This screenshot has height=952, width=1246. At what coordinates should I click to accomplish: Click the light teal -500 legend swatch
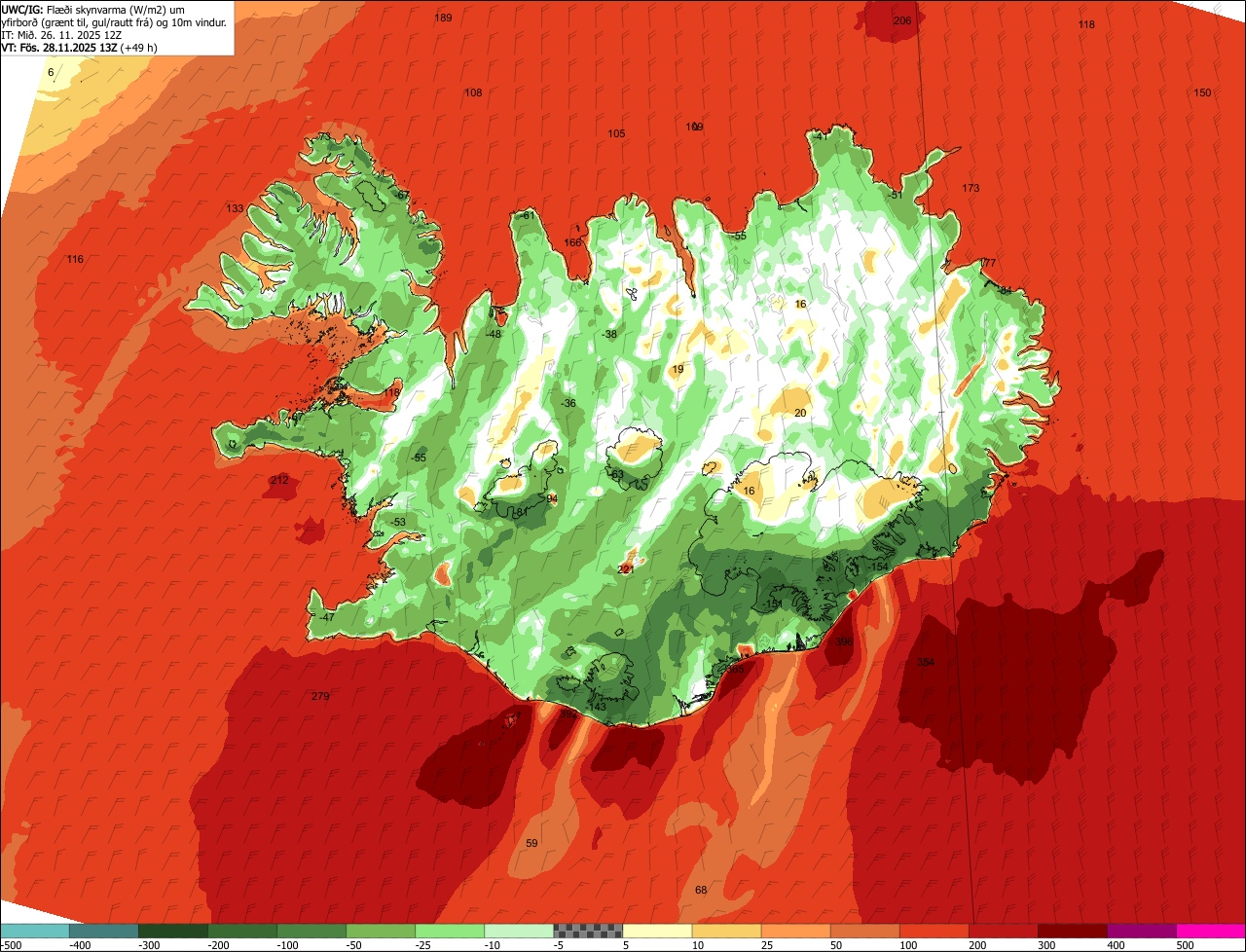pos(34,931)
